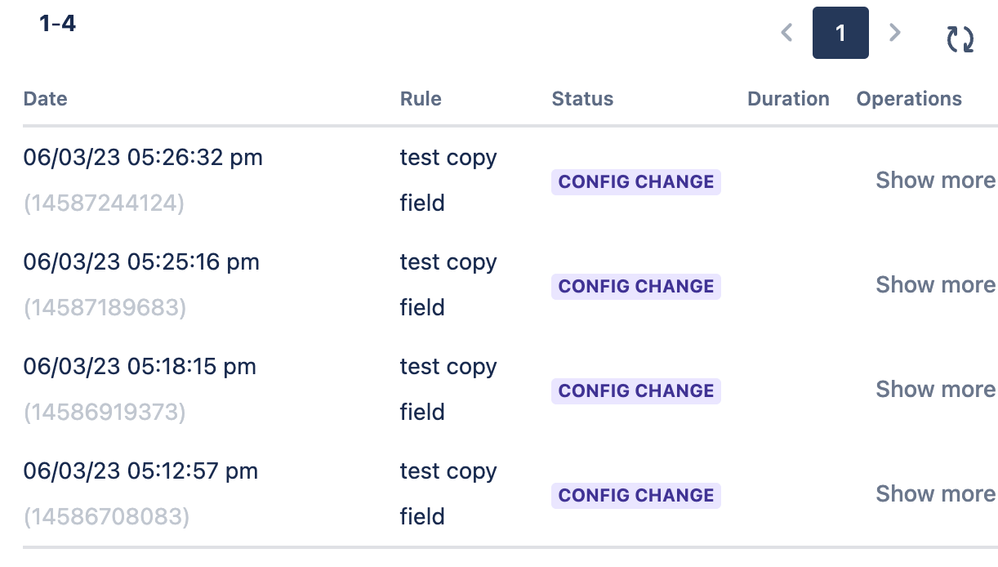This screenshot has height=567, width=998.
Task: Click the Duration column header
Action: point(788,99)
